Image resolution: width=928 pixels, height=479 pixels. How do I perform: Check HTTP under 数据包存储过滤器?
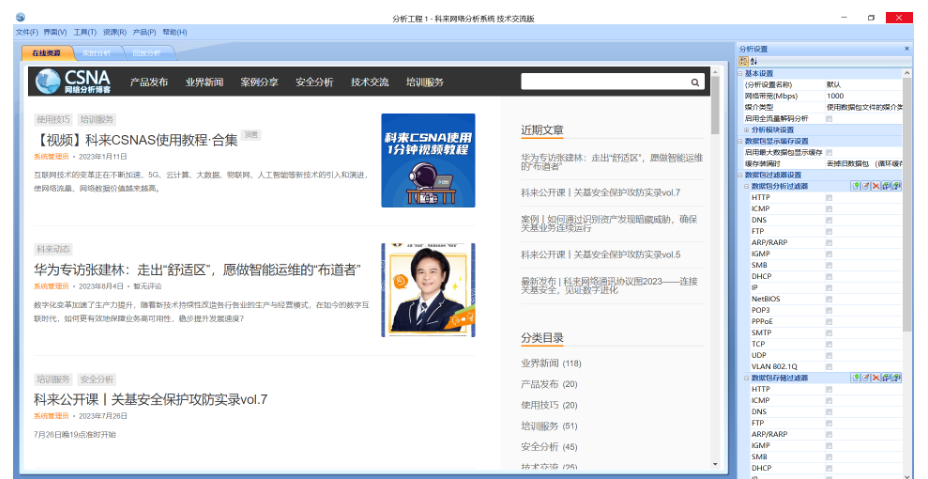click(829, 390)
